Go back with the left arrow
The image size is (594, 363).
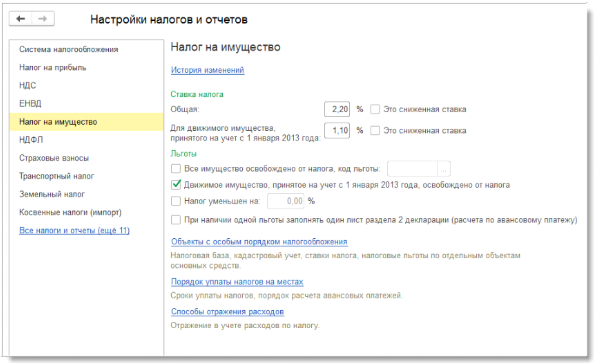[21, 19]
